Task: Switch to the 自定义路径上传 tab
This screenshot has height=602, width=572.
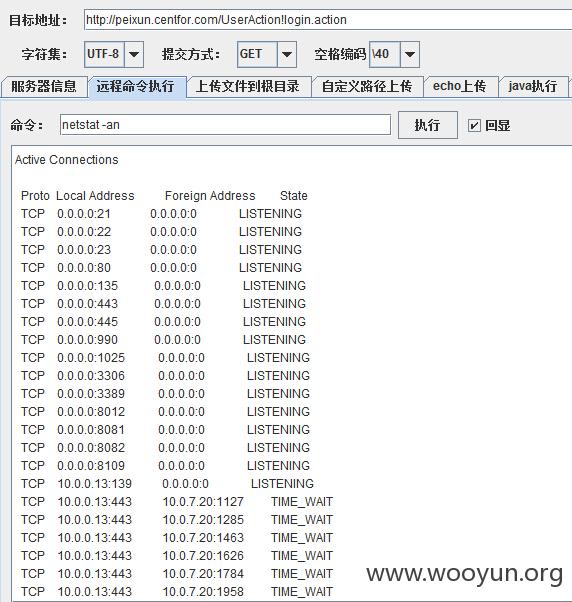Action: [x=368, y=86]
